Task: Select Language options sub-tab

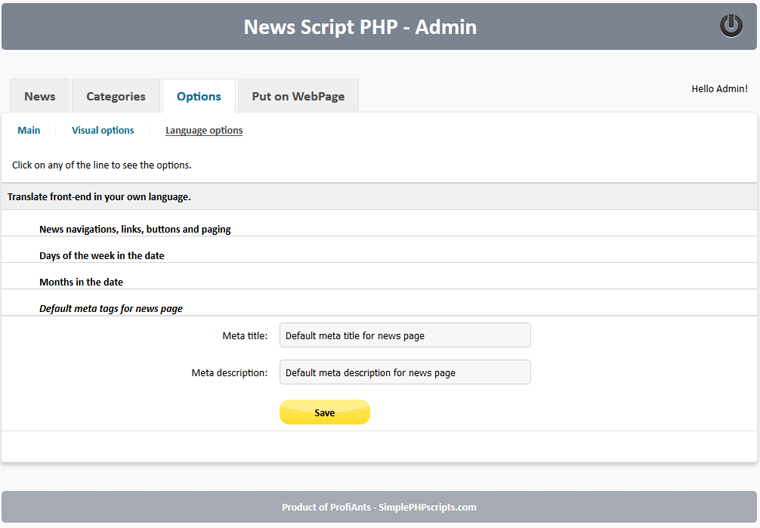Action: coord(204,130)
